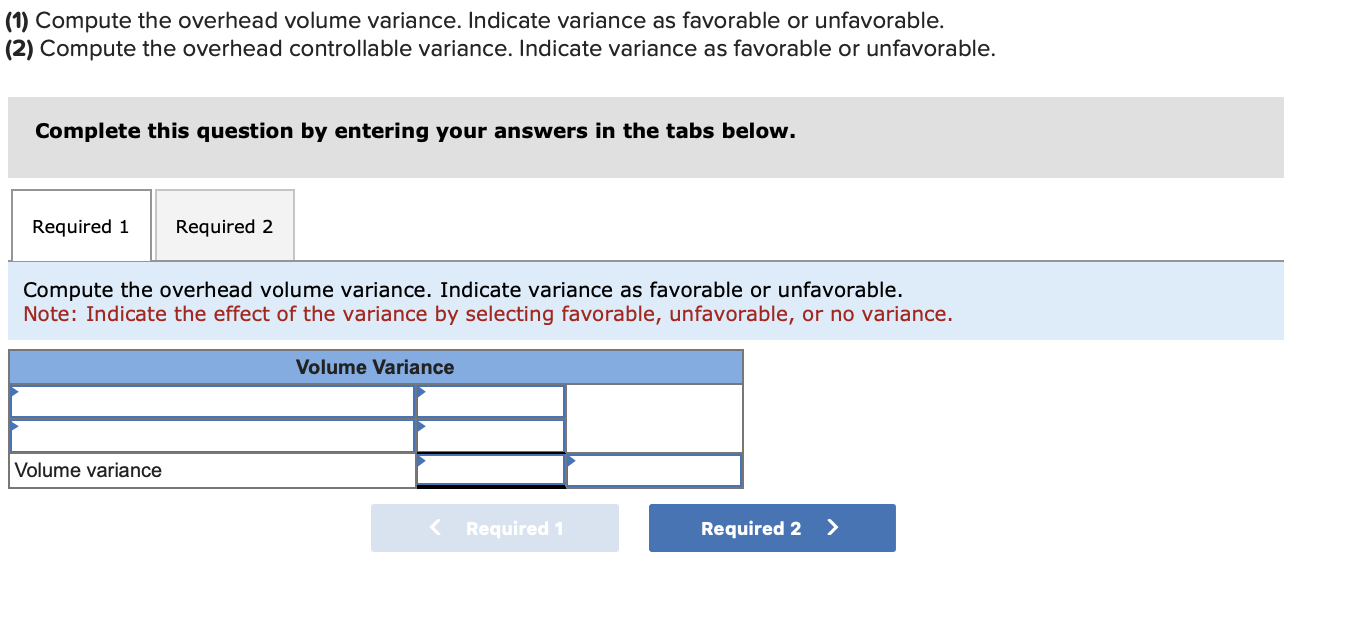Click the Volume Variance table header
Screen dimensions: 1364x644
click(375, 367)
